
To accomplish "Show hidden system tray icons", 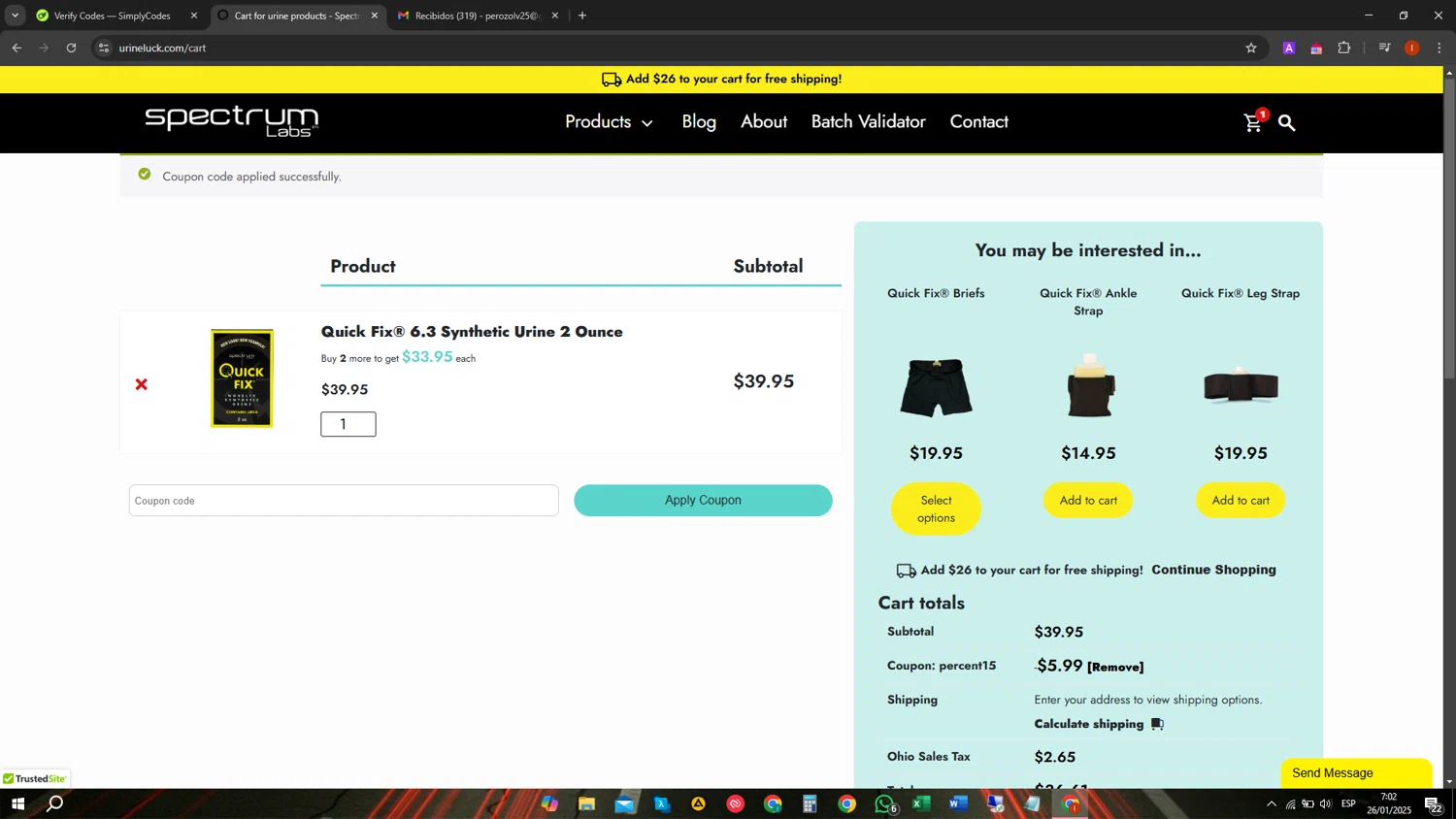I will coord(1272,803).
